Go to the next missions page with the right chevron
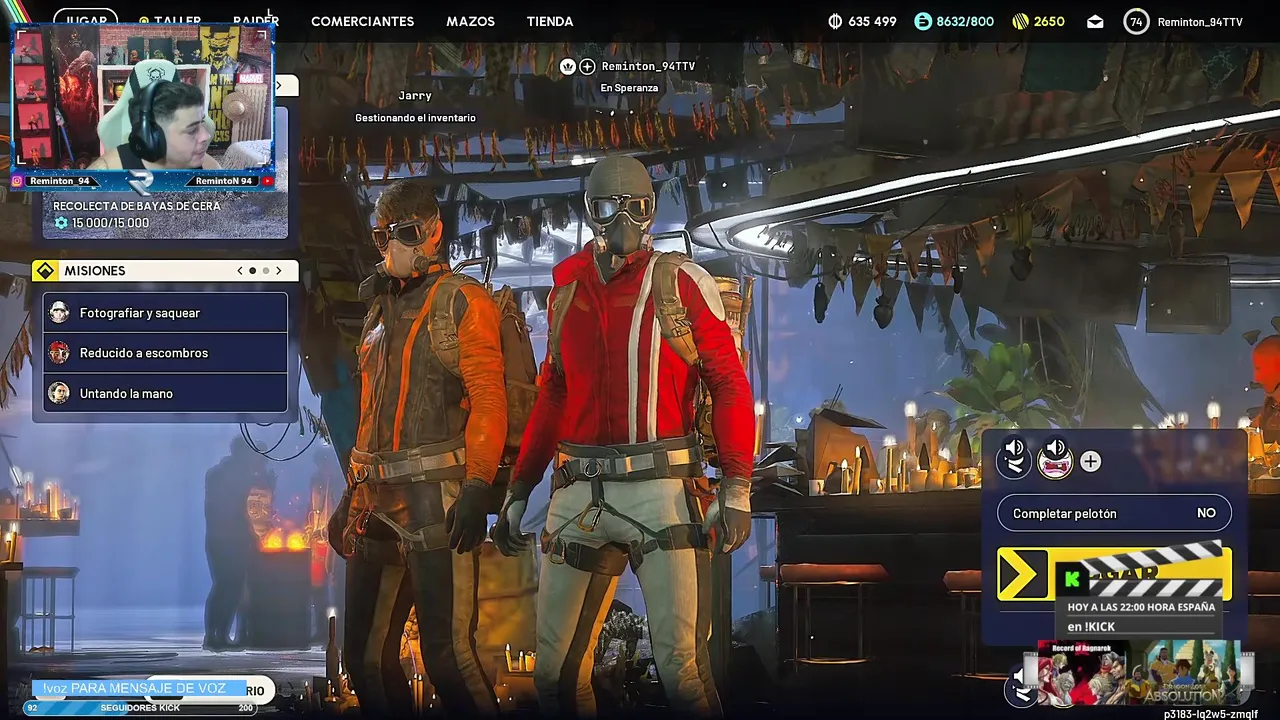The width and height of the screenshot is (1280, 720). coord(279,271)
